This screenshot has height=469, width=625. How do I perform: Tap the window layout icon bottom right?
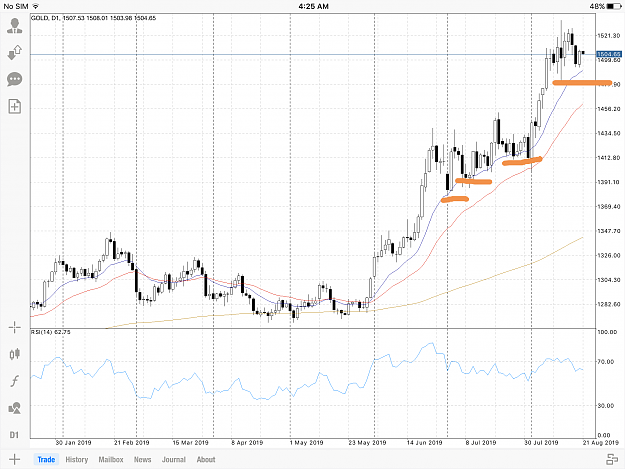pos(611,459)
